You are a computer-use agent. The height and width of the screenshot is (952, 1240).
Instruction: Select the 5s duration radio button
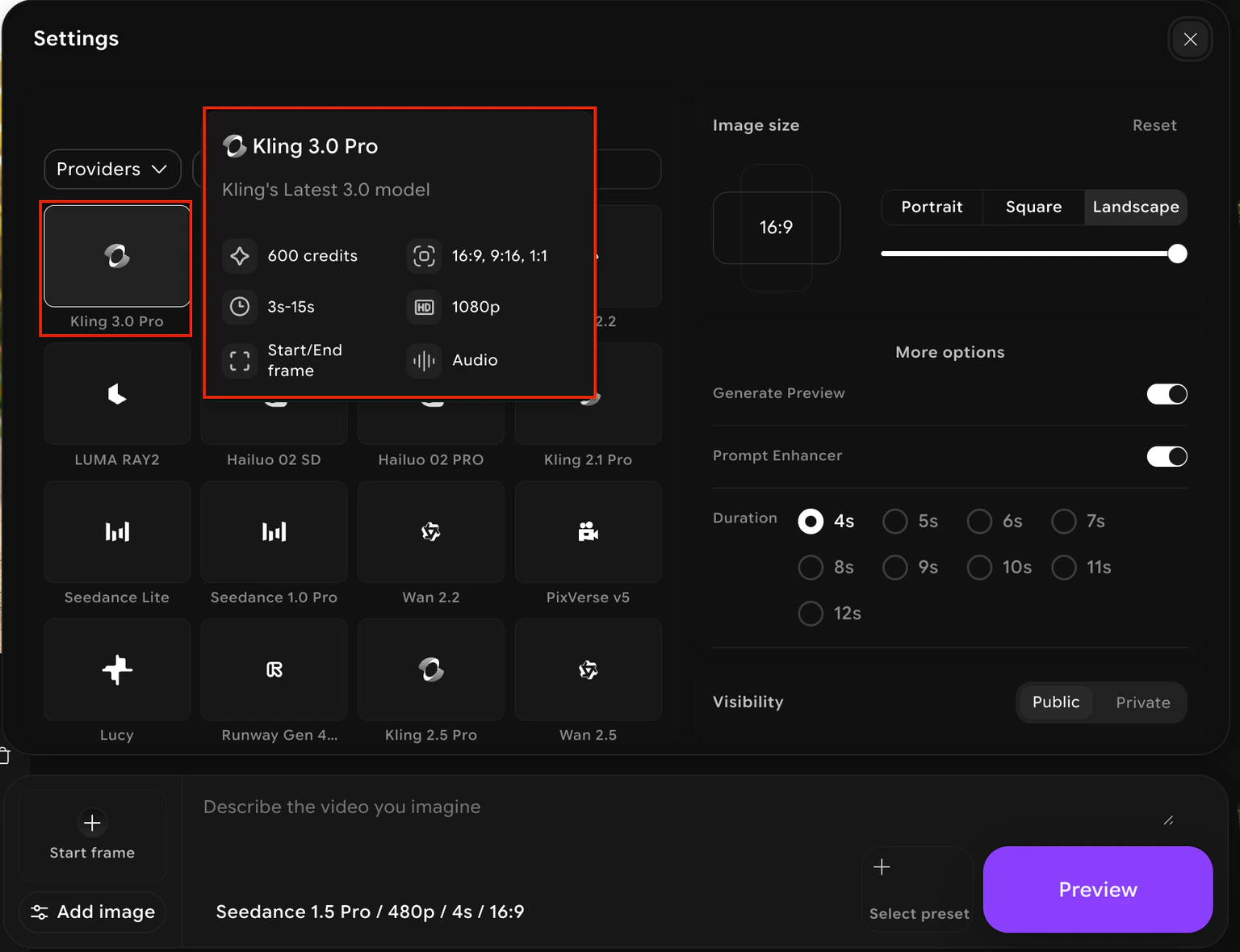click(x=894, y=522)
